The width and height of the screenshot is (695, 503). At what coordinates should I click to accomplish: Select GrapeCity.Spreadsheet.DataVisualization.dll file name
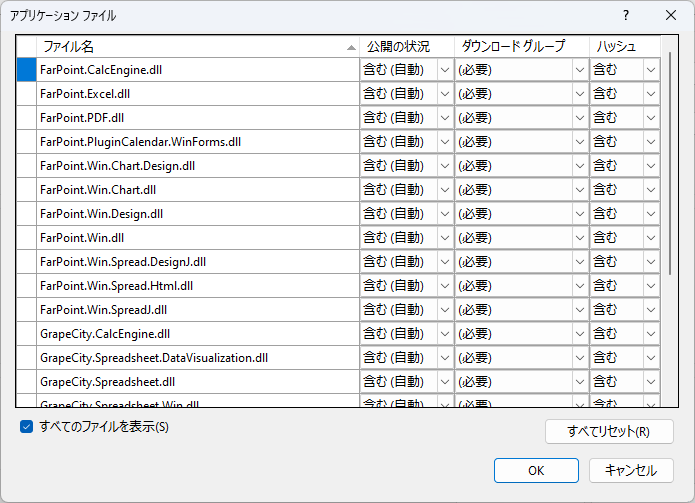tap(154, 357)
